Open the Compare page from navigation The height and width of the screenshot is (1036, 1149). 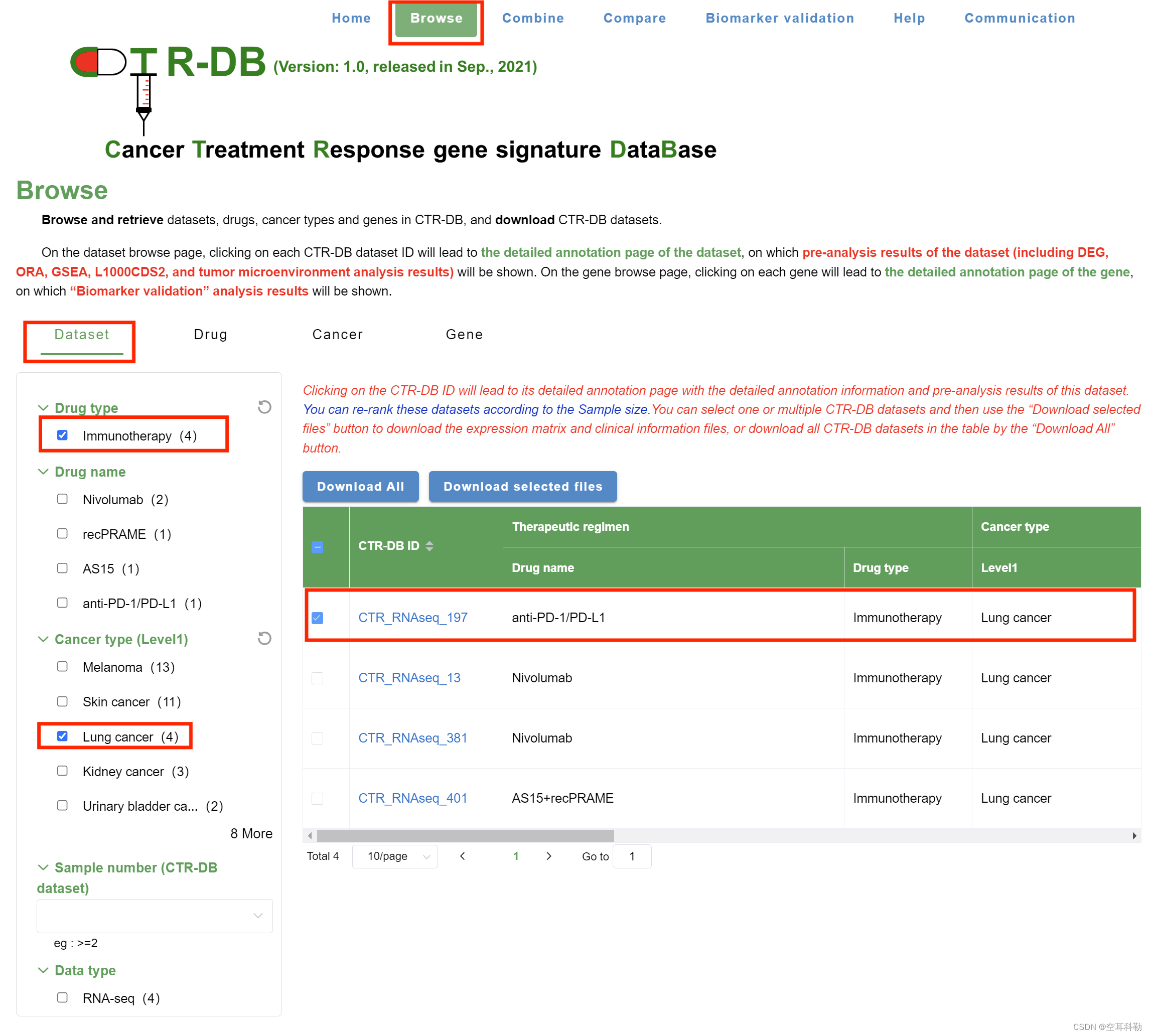(634, 18)
